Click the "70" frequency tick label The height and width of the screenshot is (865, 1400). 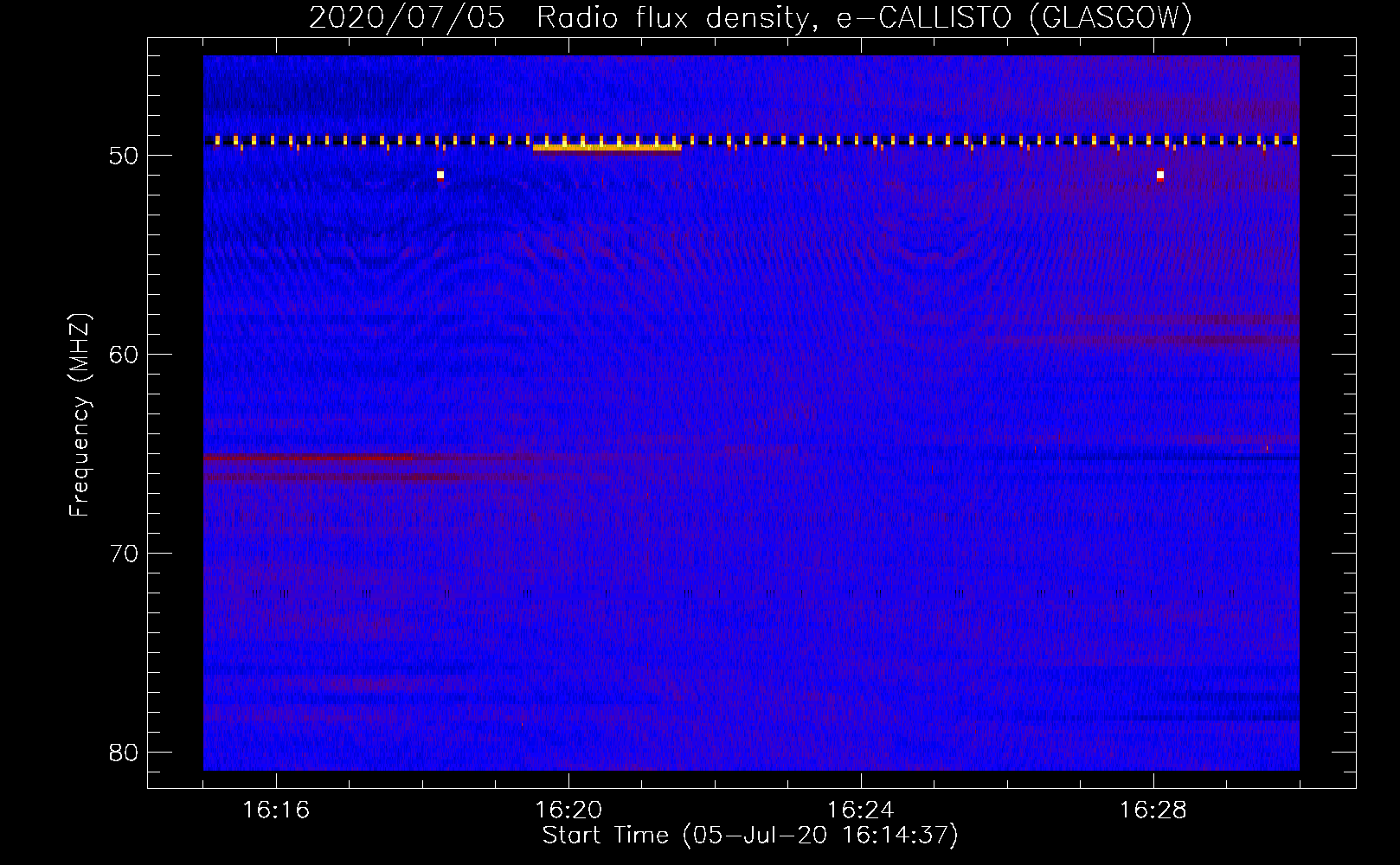coord(124,554)
